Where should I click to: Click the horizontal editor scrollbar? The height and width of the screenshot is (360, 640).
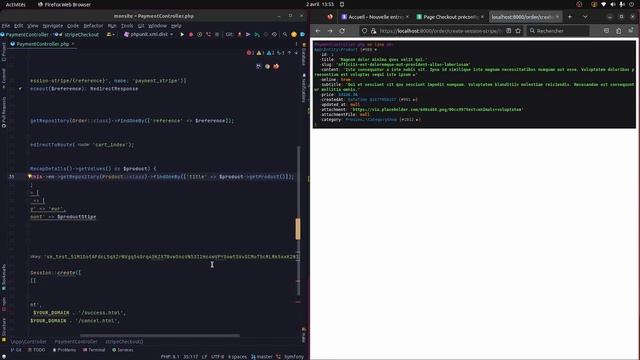159,336
